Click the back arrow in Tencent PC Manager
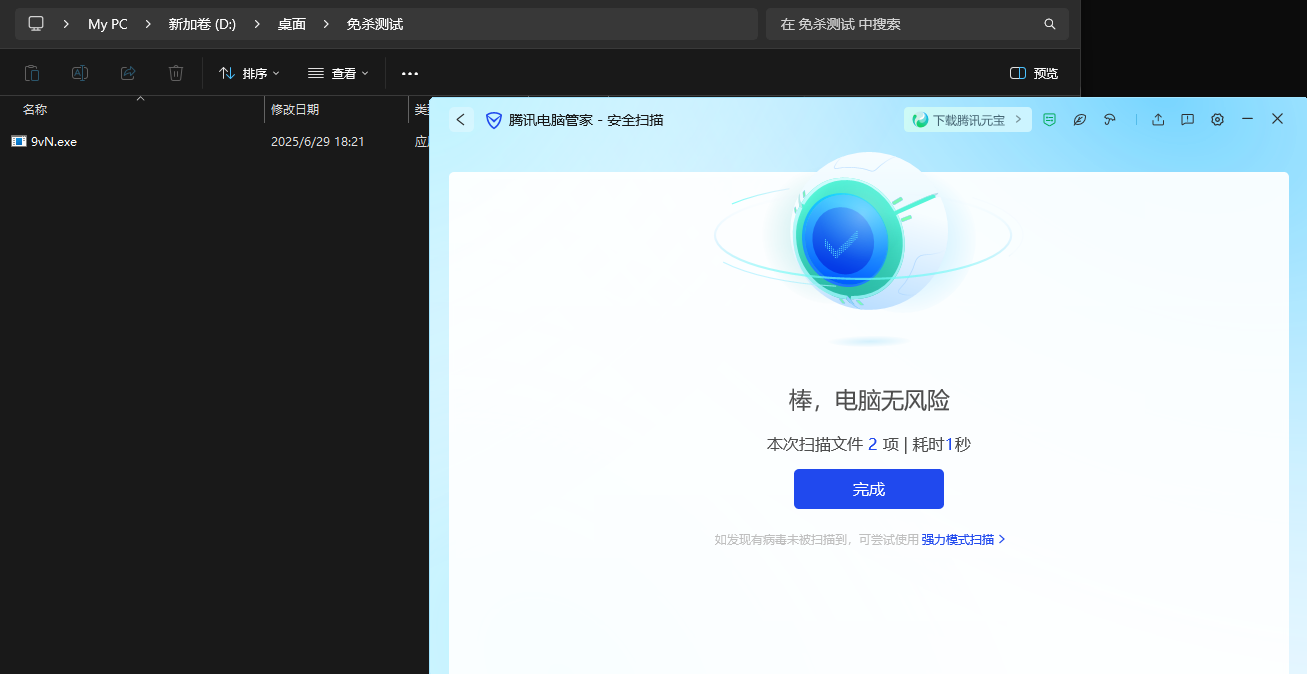The height and width of the screenshot is (674, 1307). pyautogui.click(x=461, y=120)
